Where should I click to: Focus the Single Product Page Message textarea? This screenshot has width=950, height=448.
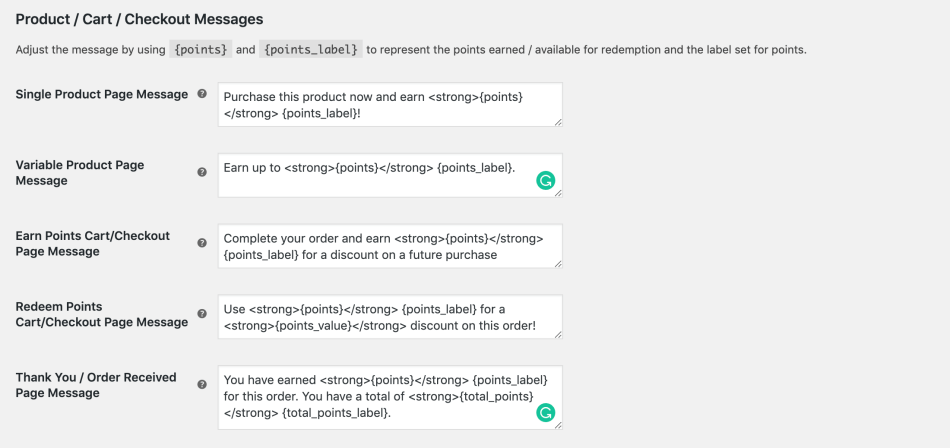tap(389, 104)
